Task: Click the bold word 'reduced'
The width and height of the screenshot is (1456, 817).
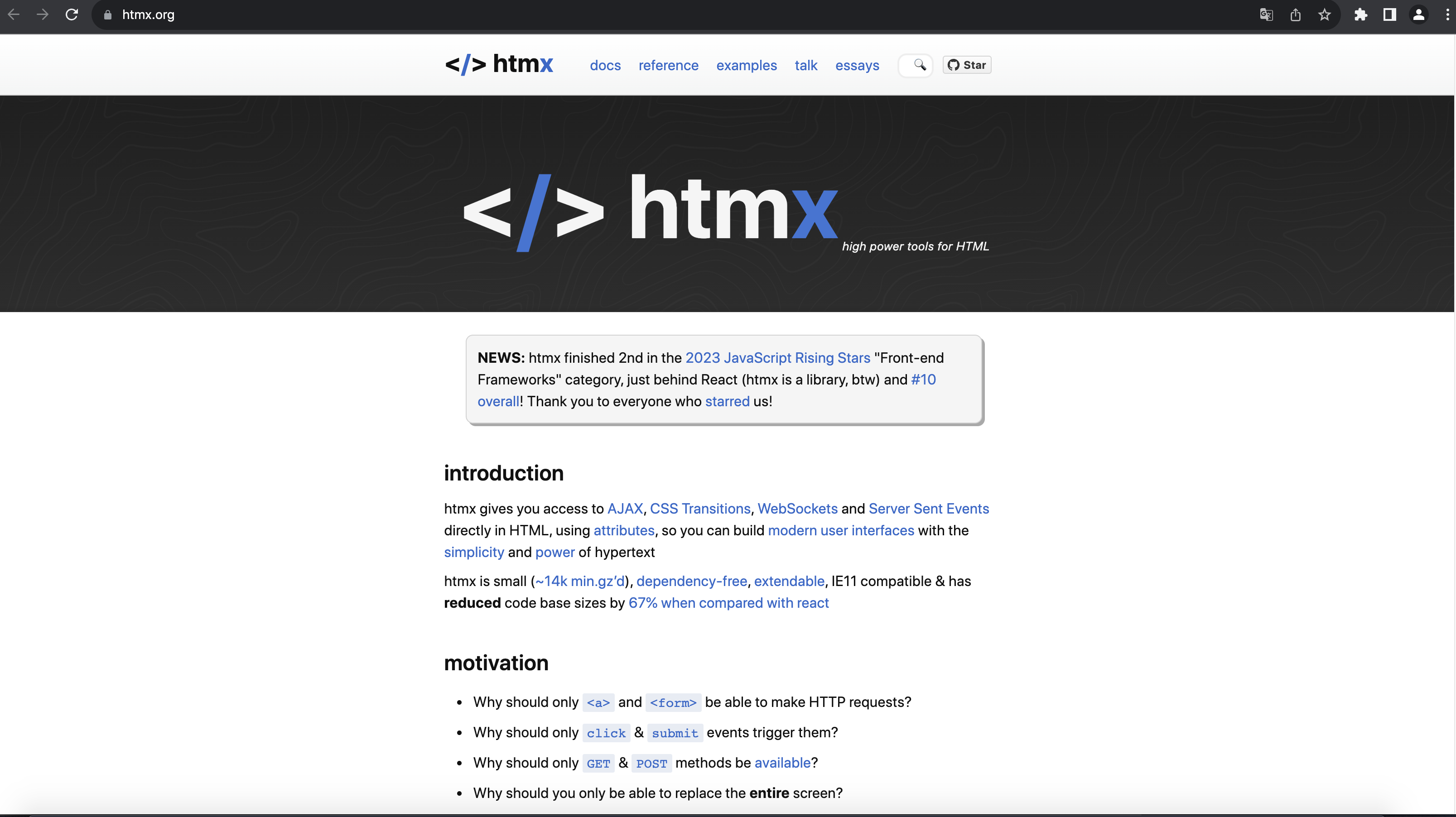Action: pos(472,603)
